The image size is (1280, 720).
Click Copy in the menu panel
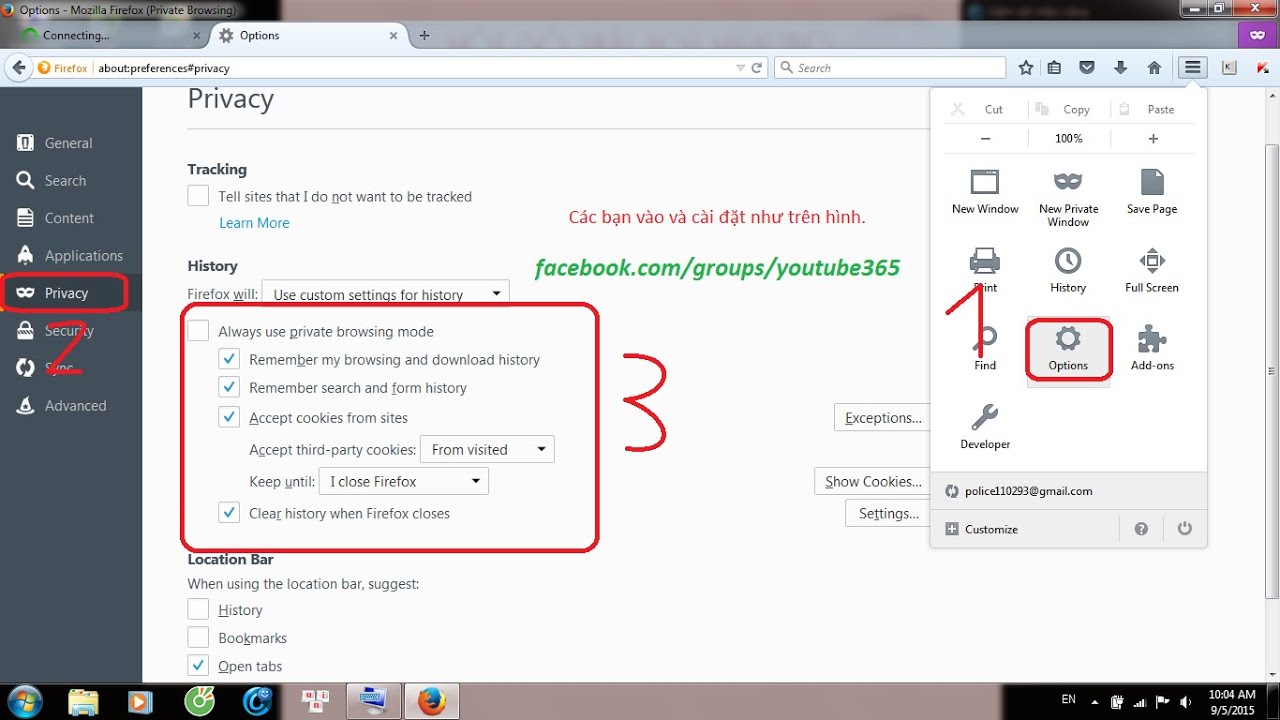(1063, 109)
